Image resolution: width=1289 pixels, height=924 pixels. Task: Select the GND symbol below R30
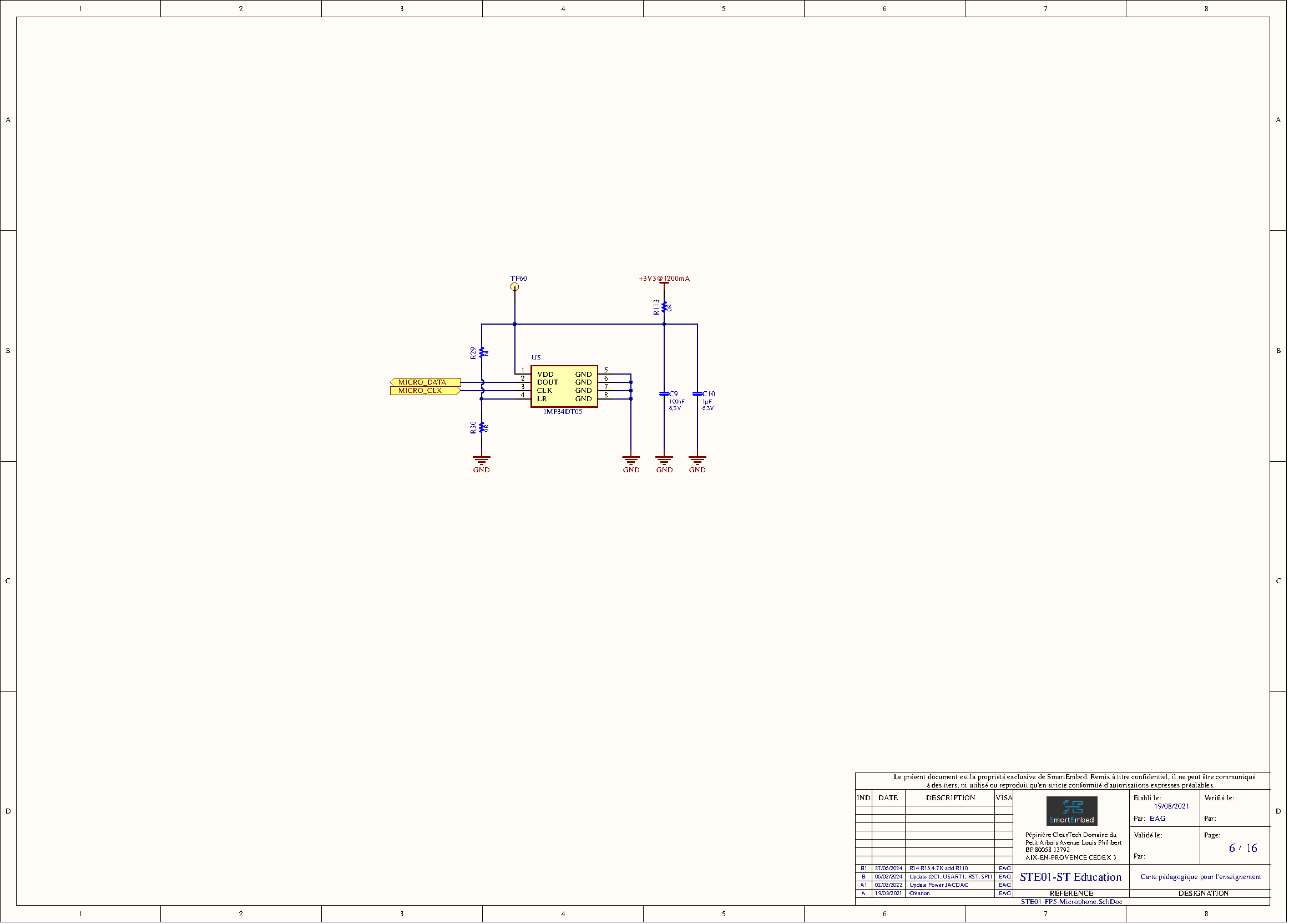482,460
